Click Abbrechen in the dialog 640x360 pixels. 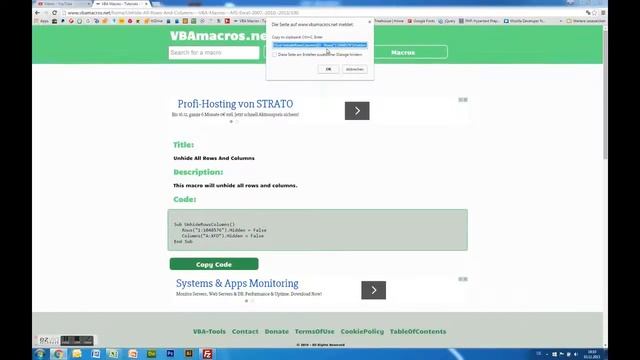(x=354, y=69)
